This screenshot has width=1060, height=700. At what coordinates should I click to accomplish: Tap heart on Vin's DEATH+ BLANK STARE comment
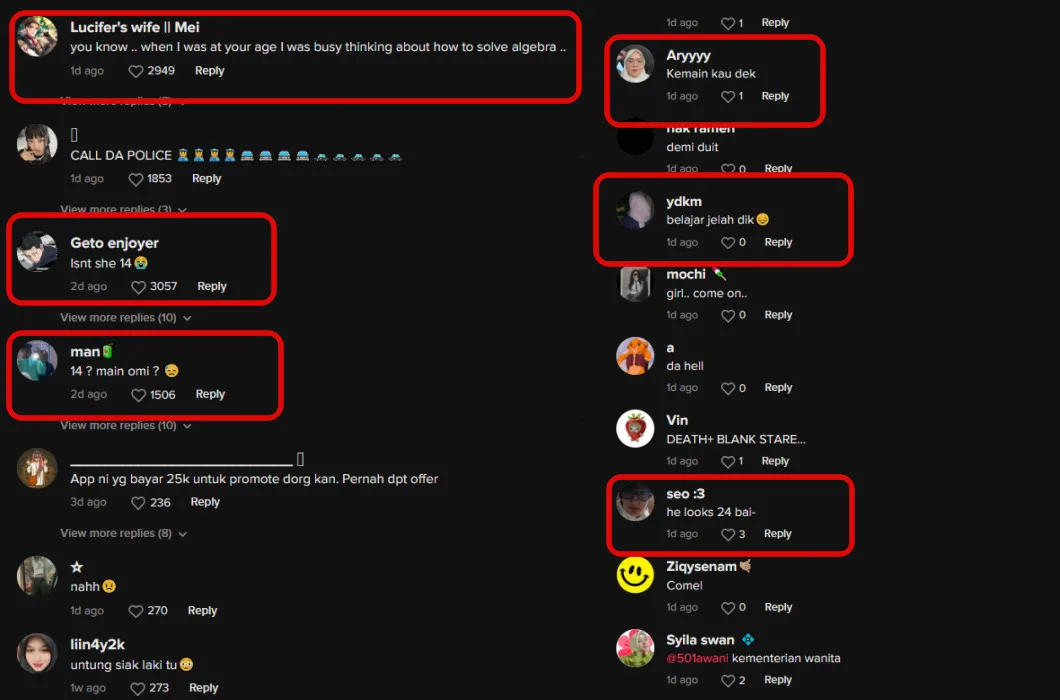[x=728, y=461]
